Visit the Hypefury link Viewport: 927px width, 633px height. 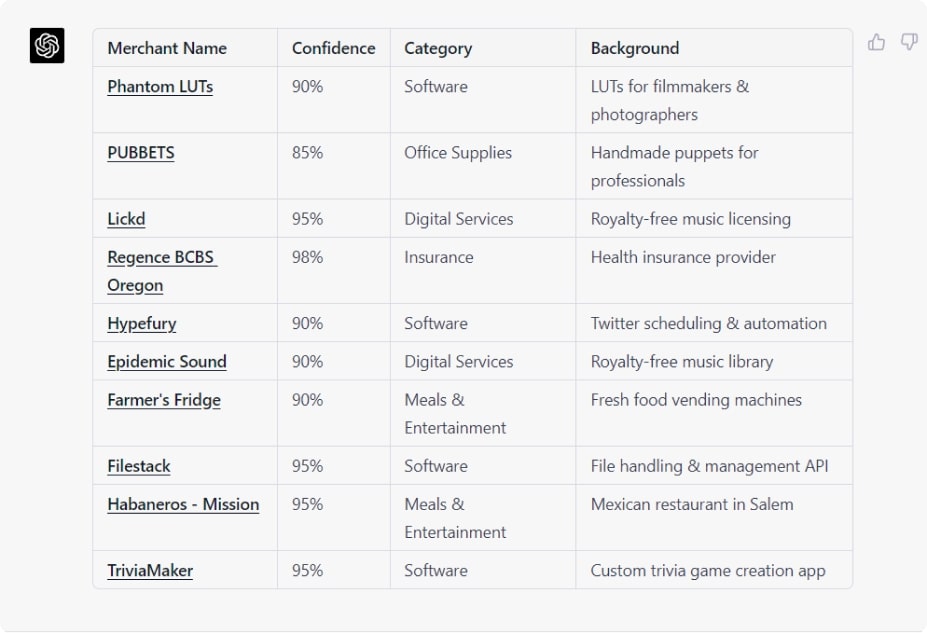pyautogui.click(x=142, y=324)
